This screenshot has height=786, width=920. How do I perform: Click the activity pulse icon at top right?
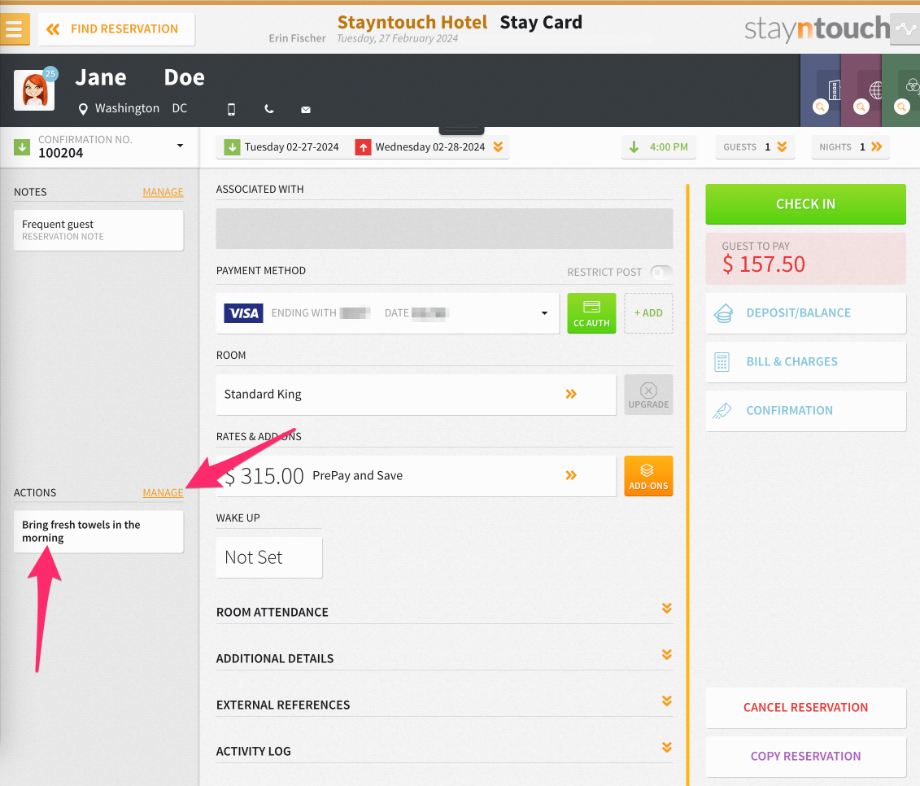coord(905,29)
